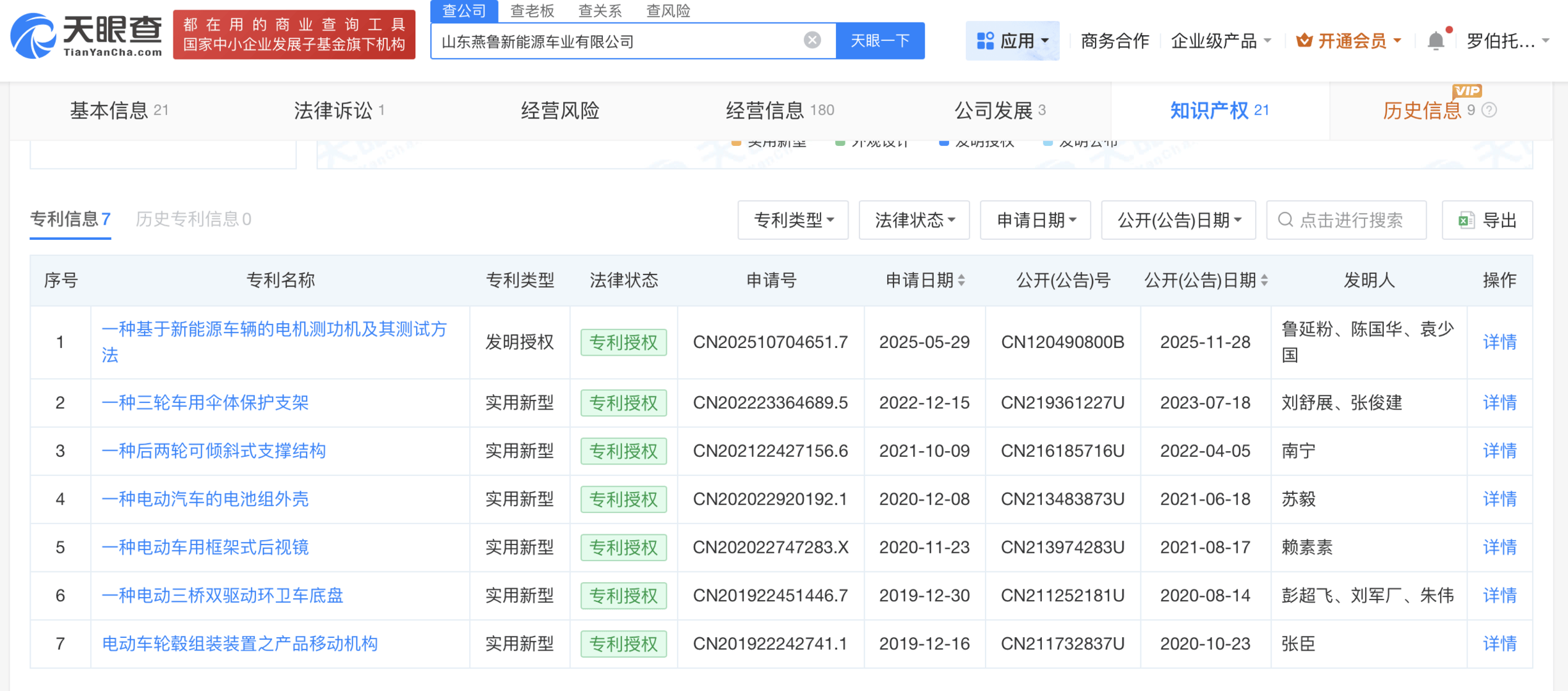1568x691 pixels.
Task: Expand the 企业级产品 menu
Action: [x=1220, y=41]
